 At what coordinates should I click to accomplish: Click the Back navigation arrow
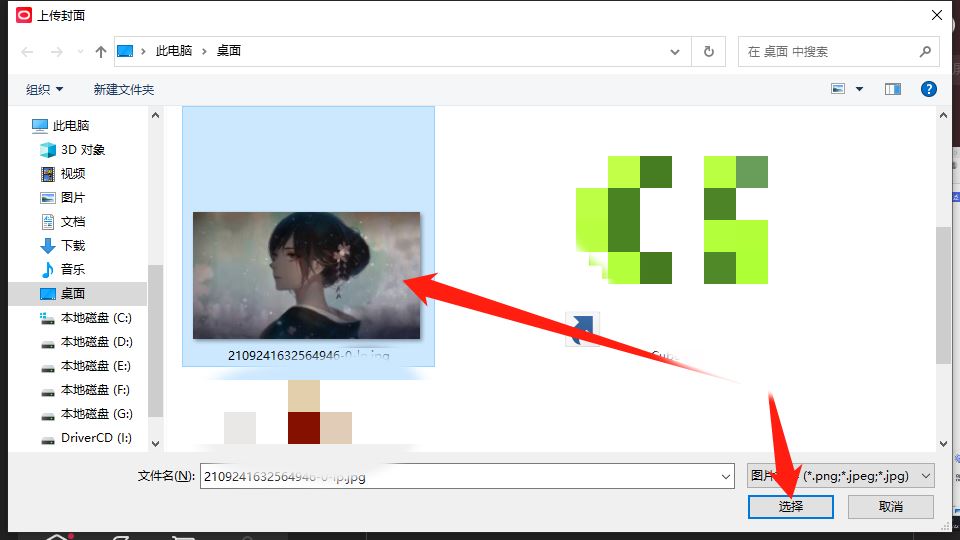point(27,52)
